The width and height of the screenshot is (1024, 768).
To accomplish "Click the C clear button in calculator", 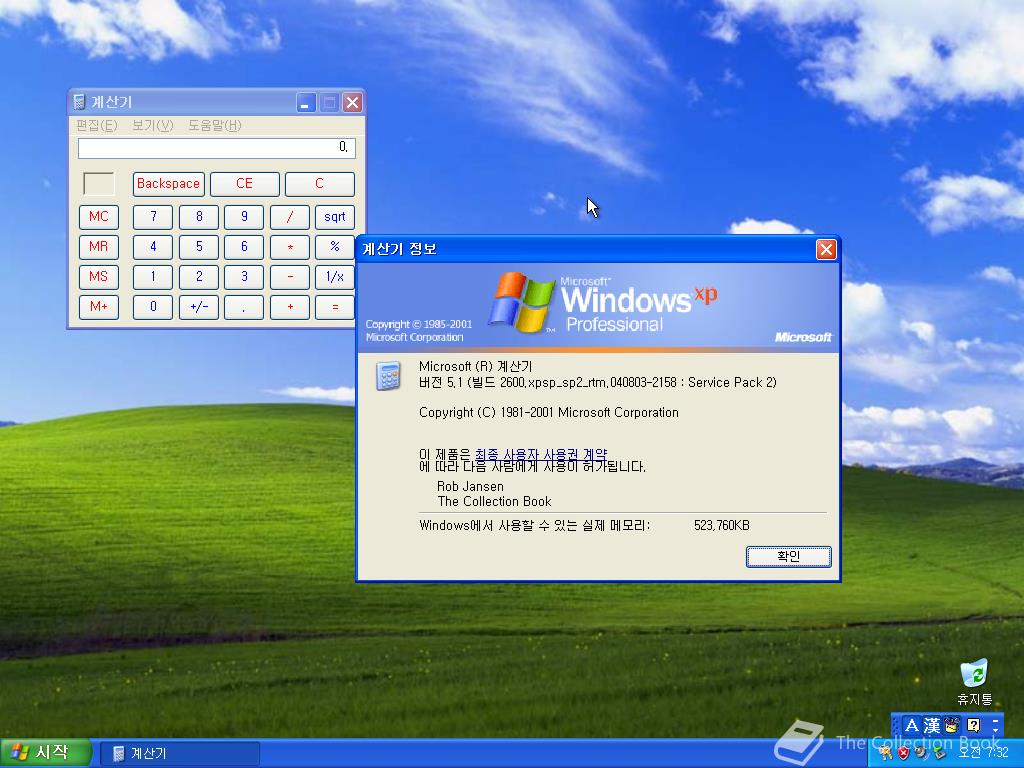I will (319, 184).
